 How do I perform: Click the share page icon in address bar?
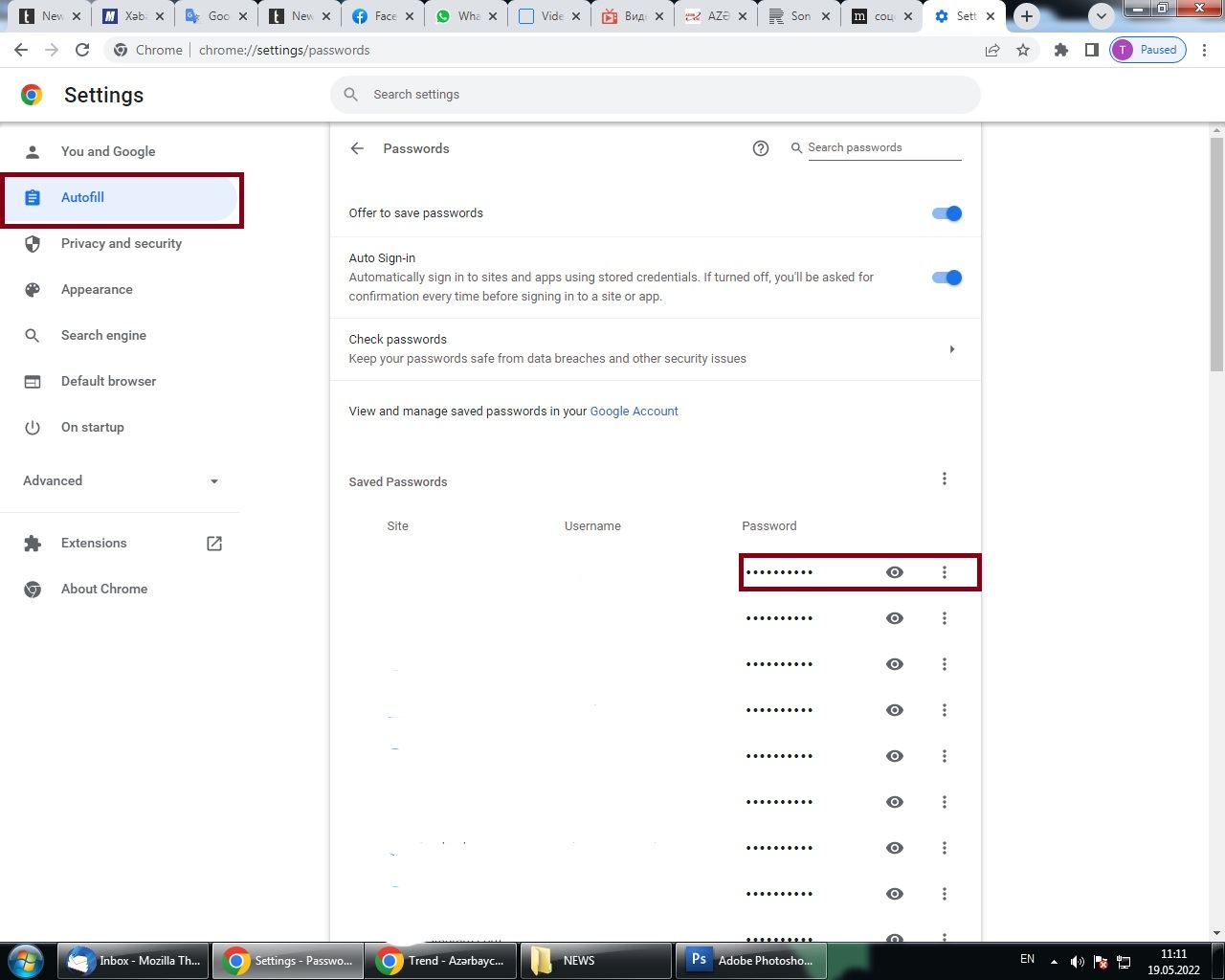pyautogui.click(x=992, y=50)
